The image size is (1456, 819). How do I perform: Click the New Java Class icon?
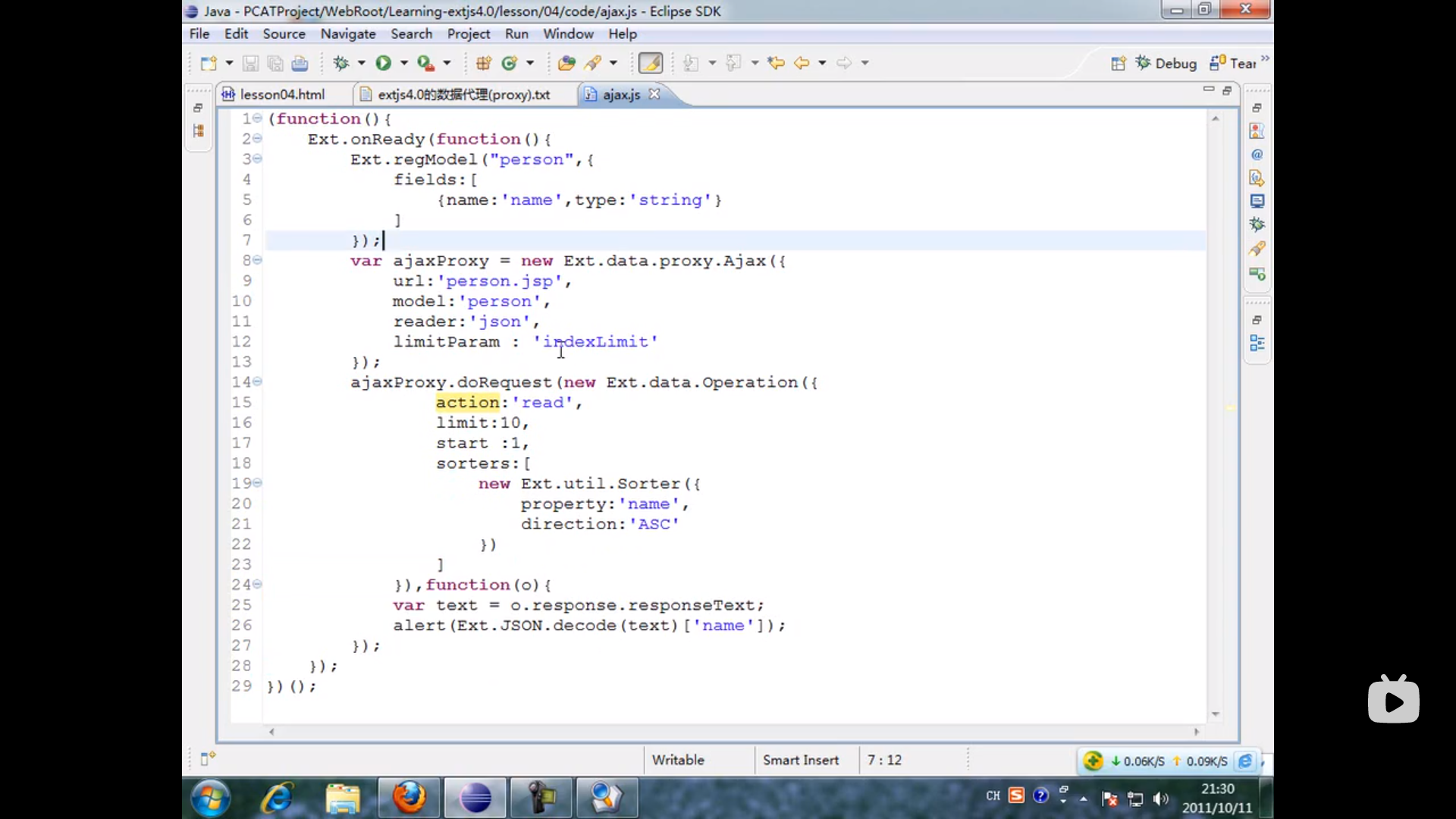[510, 64]
